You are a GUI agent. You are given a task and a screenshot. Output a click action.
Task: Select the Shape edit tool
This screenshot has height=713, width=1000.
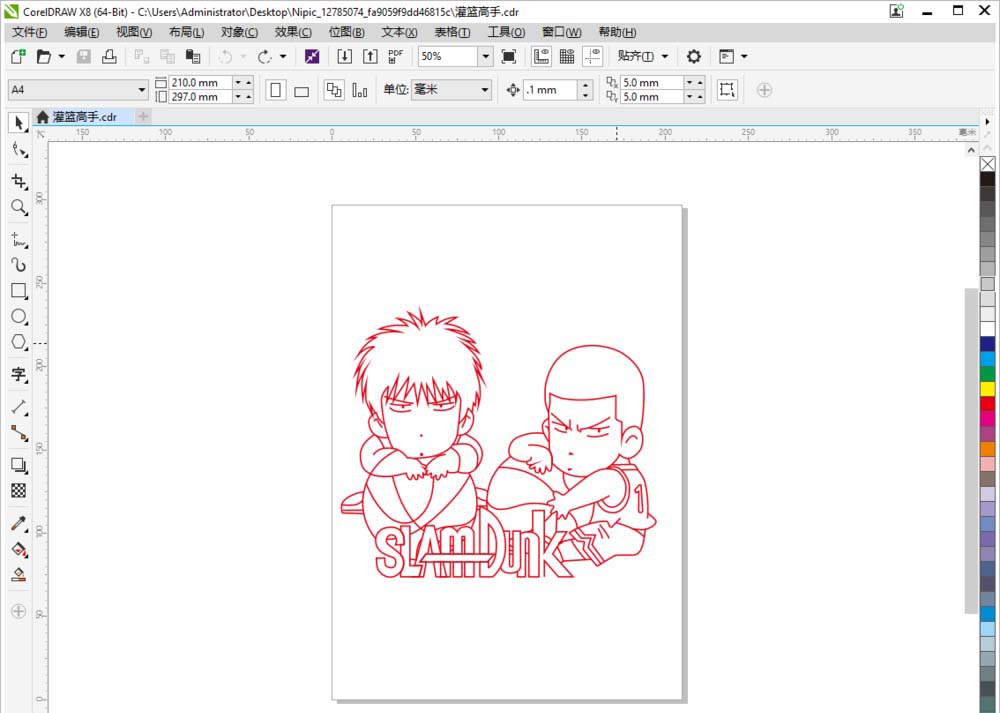19,151
